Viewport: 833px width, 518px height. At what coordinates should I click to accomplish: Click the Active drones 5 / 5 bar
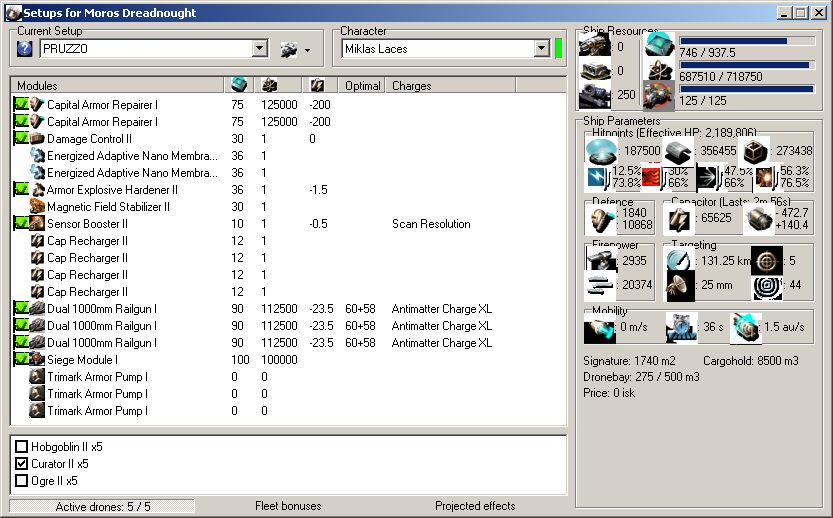point(103,506)
